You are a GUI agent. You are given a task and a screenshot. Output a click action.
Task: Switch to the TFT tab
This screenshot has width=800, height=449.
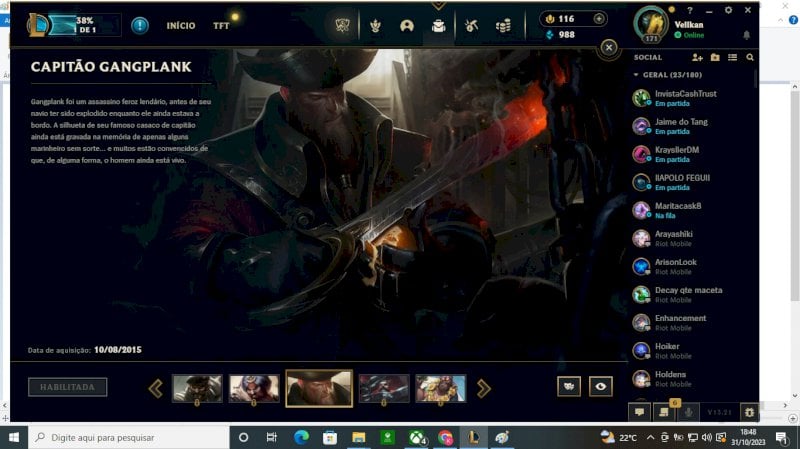click(221, 26)
